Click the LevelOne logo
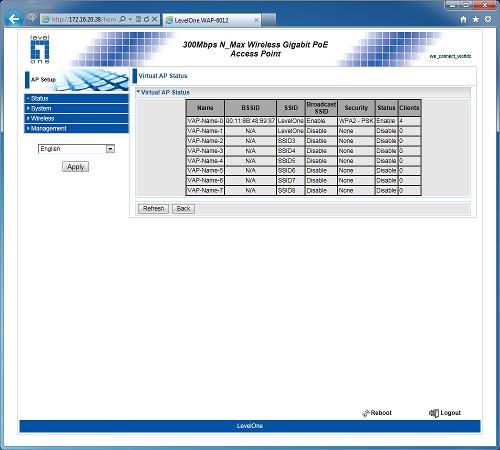Screen dimensions: 500x450 tap(40, 49)
